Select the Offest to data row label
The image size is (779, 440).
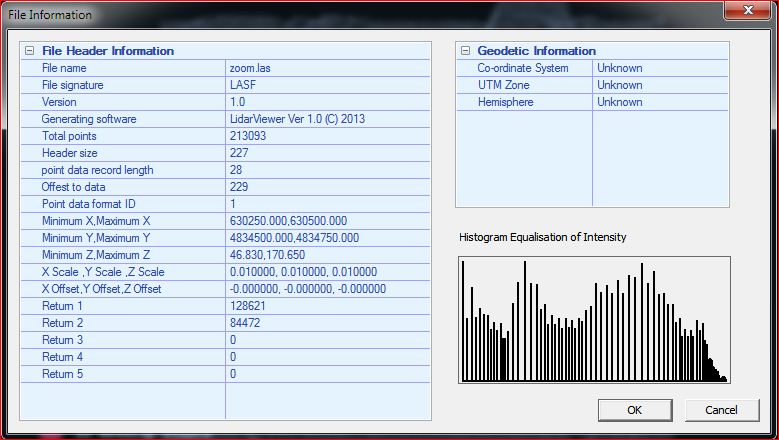[74, 187]
